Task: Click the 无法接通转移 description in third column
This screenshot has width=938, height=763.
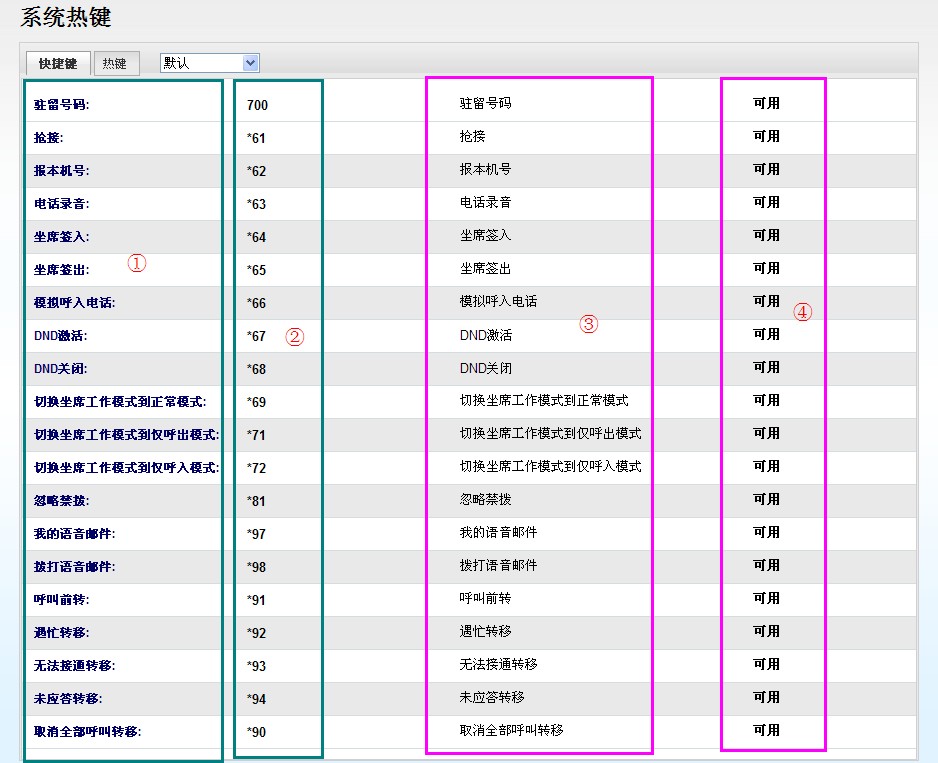Action: (x=498, y=665)
